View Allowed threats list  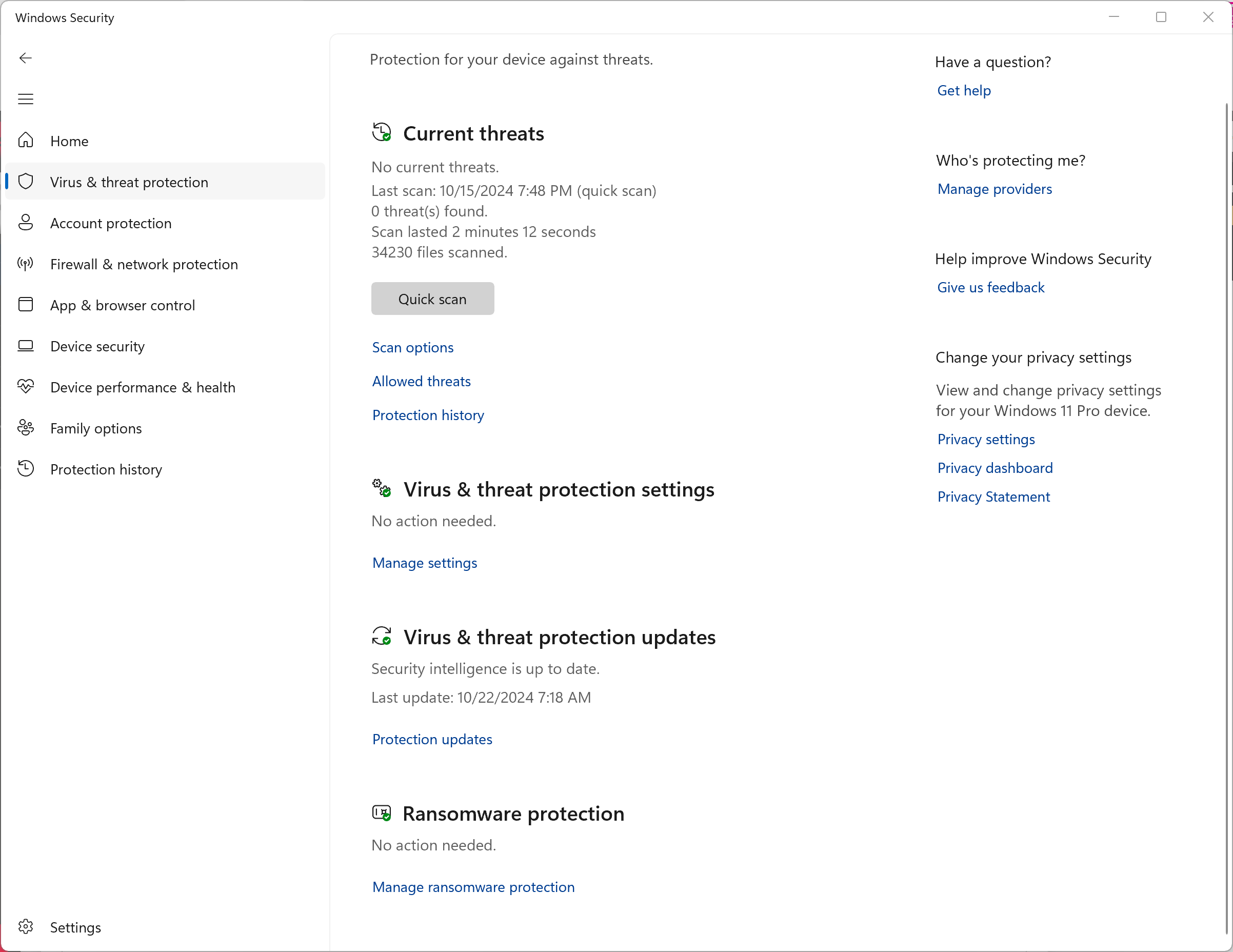(421, 380)
